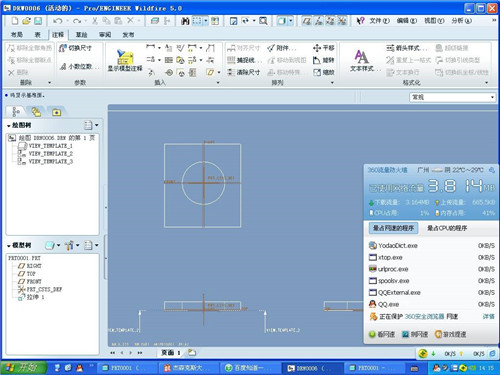Open the 草绘 ribbon tab

tap(81, 34)
